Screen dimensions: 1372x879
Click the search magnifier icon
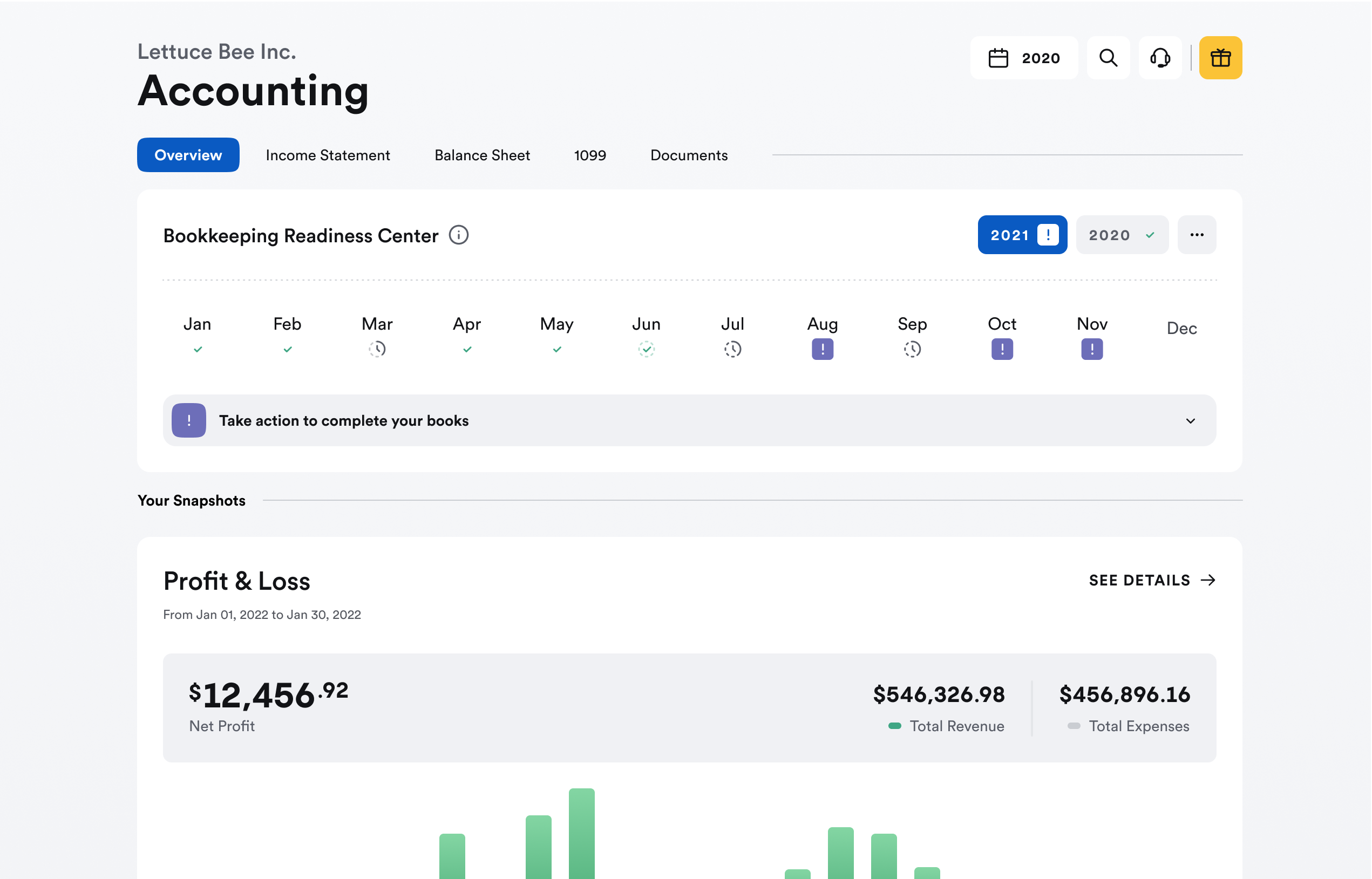(1108, 58)
